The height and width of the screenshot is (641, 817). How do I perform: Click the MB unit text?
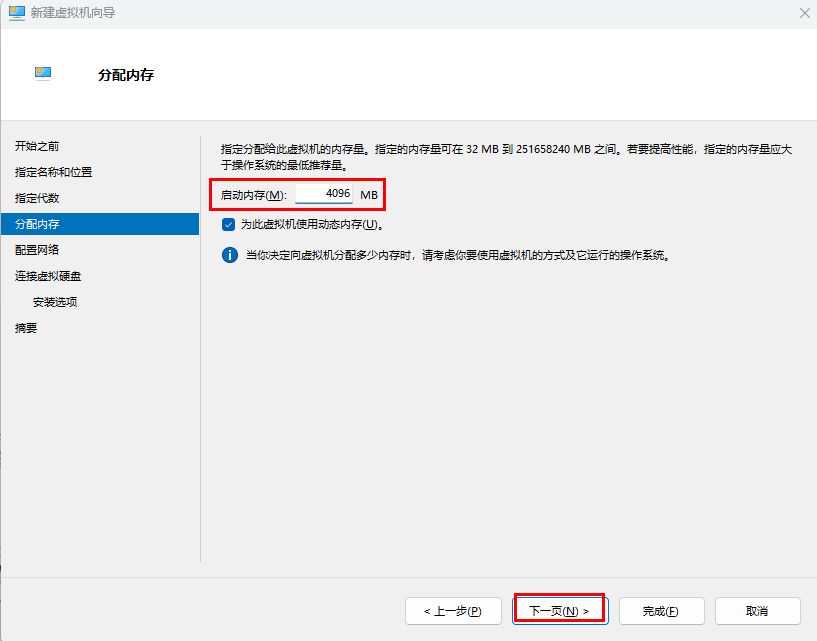pyautogui.click(x=369, y=195)
